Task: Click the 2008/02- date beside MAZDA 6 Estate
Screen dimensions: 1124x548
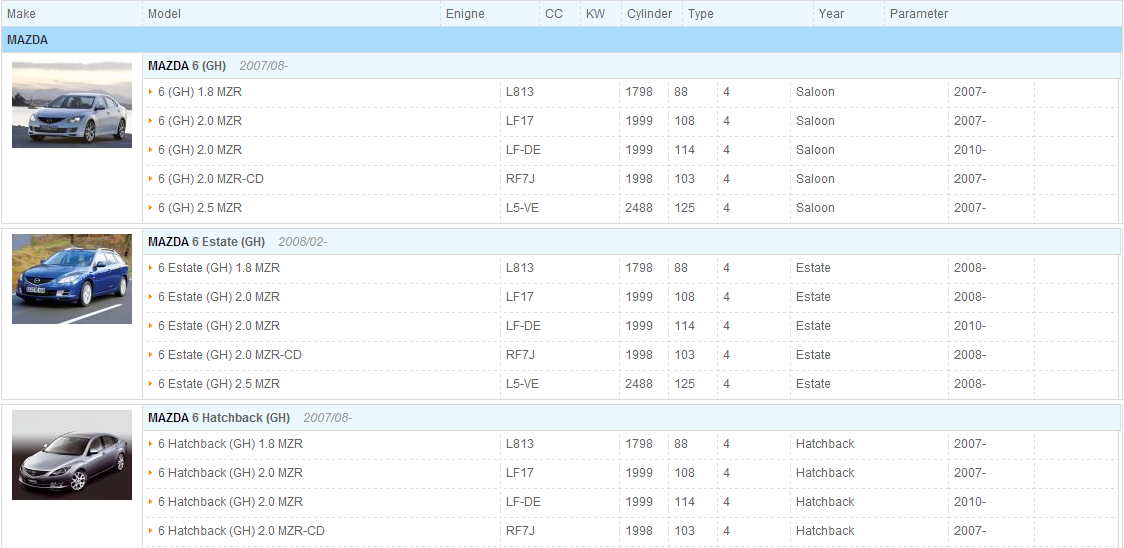Action: (x=303, y=242)
